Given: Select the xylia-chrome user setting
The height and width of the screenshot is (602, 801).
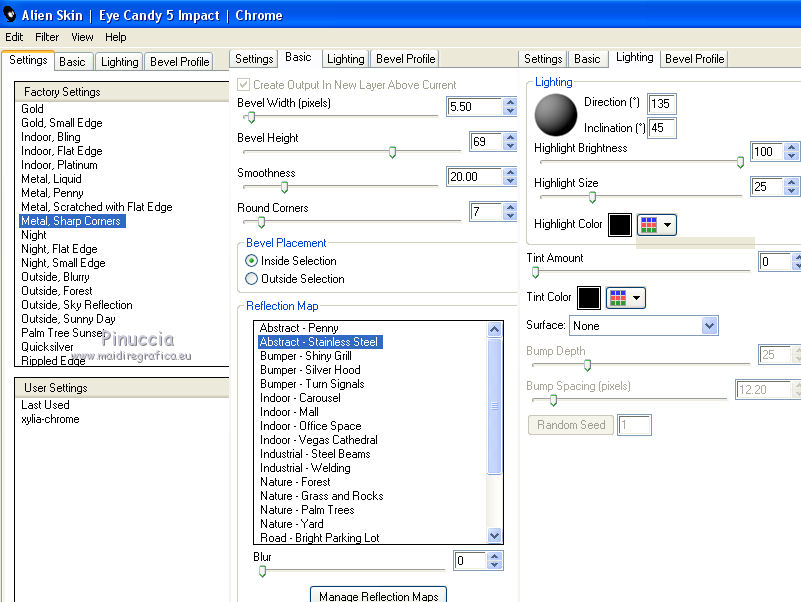Looking at the screenshot, I should (50, 419).
